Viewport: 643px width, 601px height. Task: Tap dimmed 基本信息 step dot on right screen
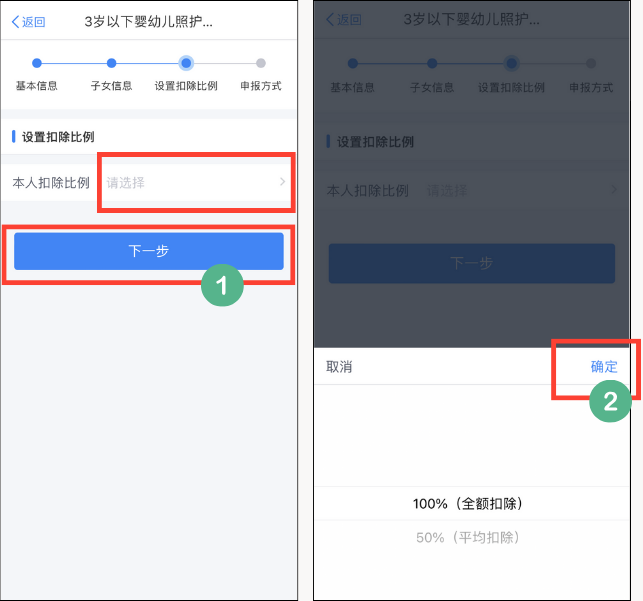click(x=353, y=64)
